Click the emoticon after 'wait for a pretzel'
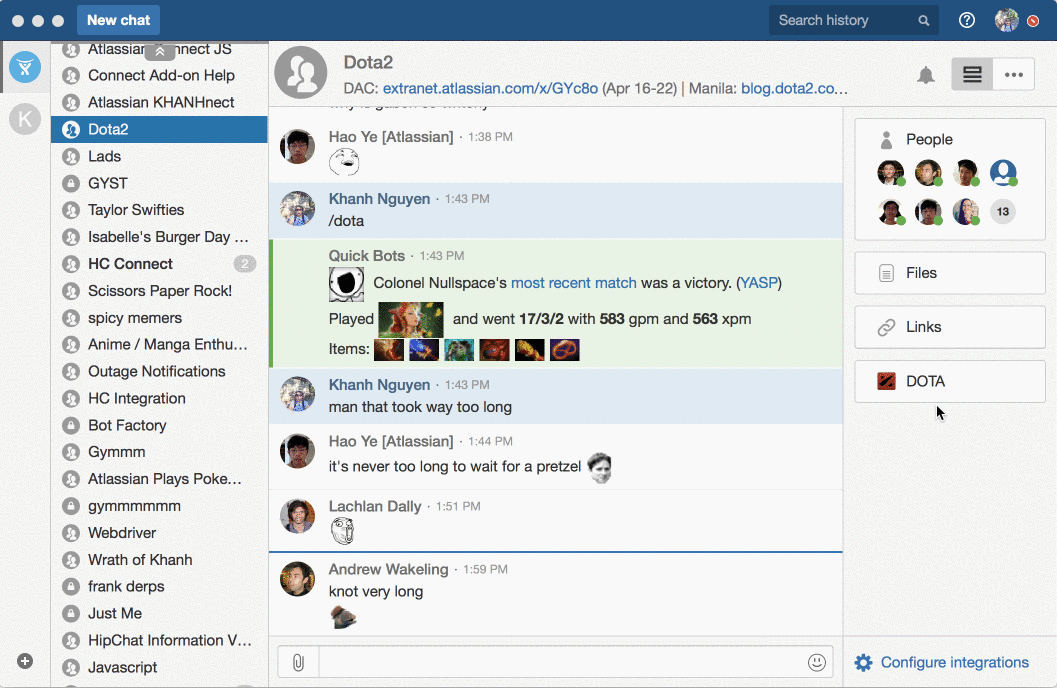This screenshot has height=688, width=1057. 599,468
